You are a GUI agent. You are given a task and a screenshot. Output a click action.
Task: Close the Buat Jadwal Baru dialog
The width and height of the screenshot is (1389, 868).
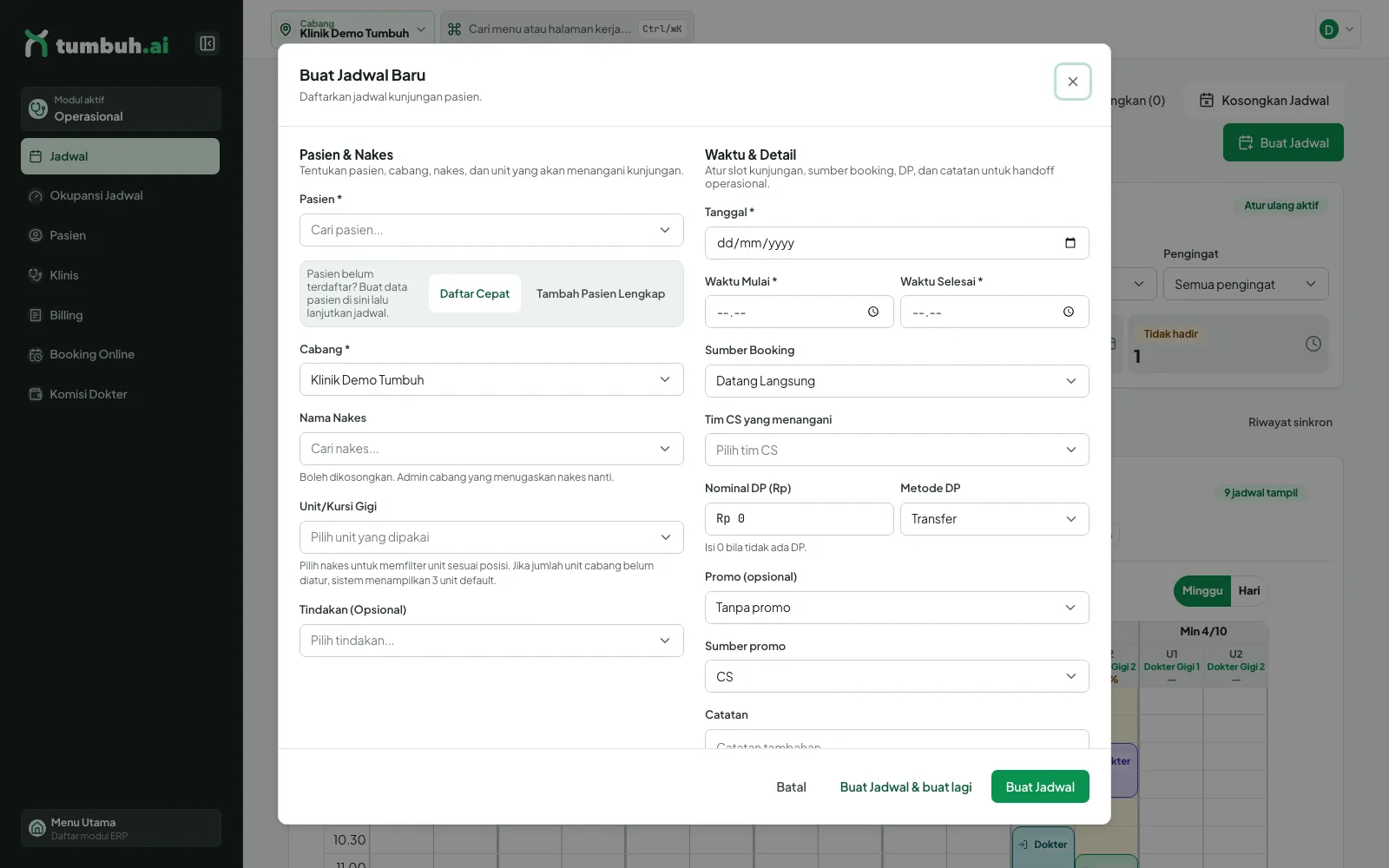[x=1073, y=82]
